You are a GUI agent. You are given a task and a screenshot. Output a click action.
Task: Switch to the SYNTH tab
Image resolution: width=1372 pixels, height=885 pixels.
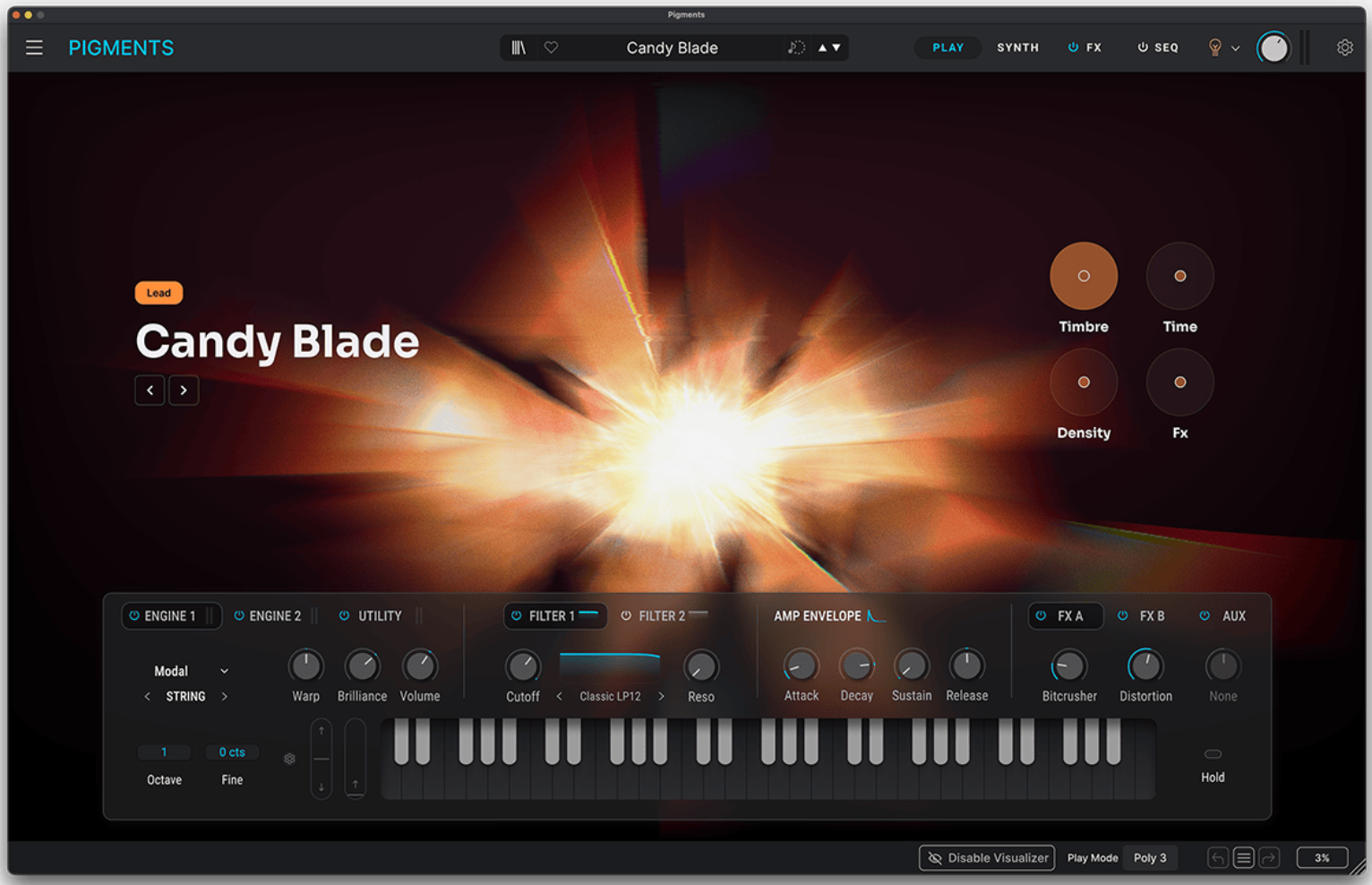(x=1017, y=47)
